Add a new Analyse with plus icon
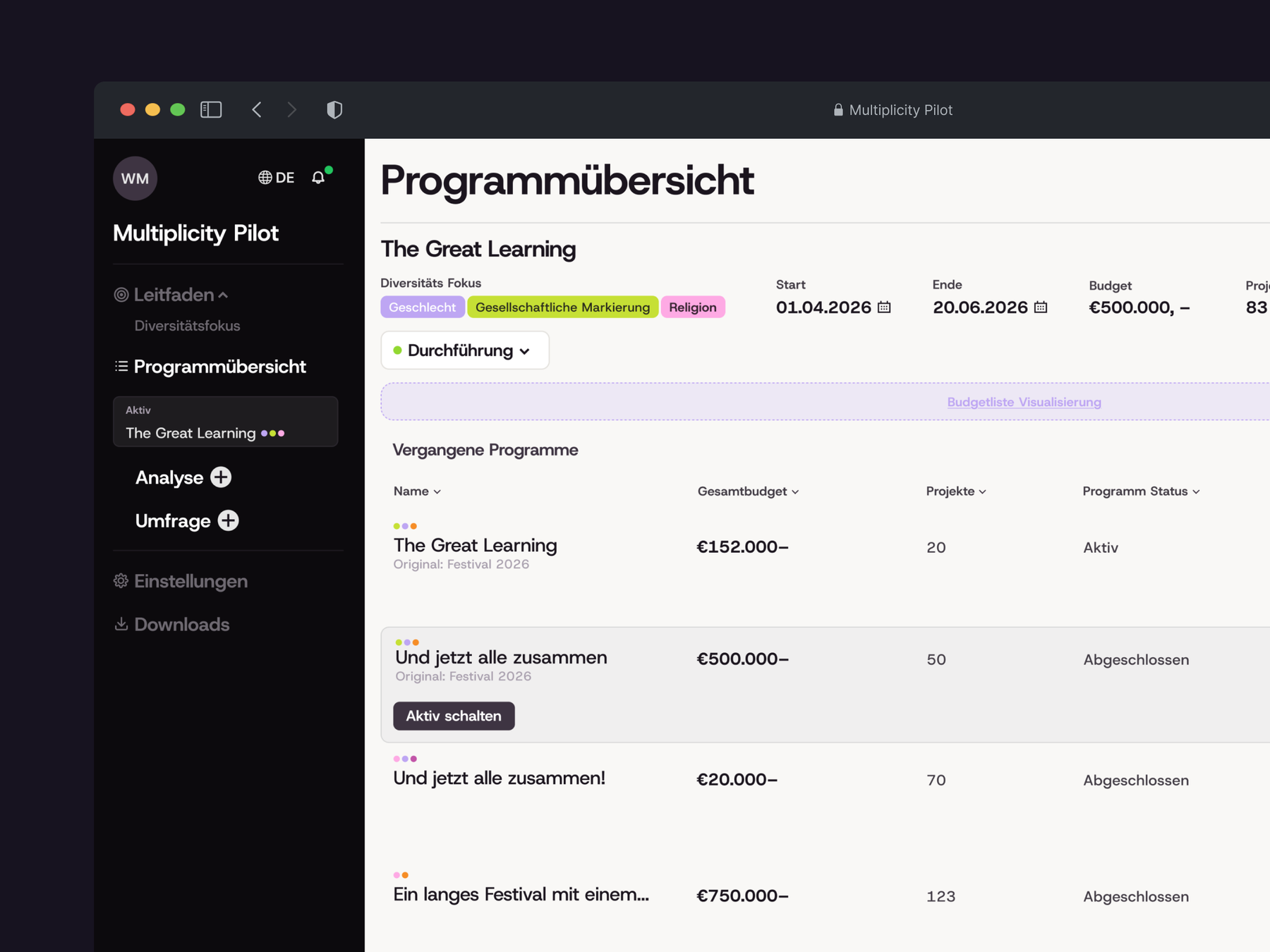The width and height of the screenshot is (1270, 952). [221, 477]
